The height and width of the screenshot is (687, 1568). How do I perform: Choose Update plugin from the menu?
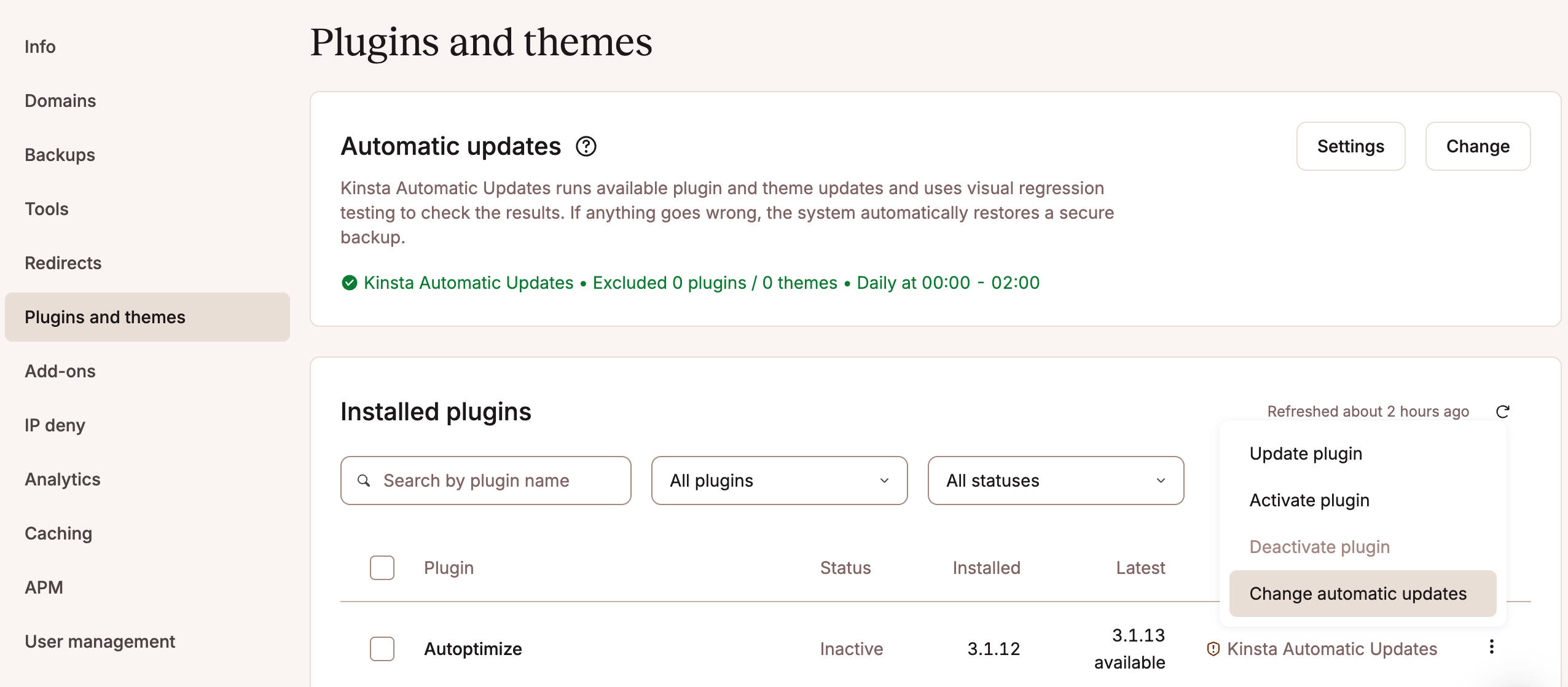[1363, 453]
